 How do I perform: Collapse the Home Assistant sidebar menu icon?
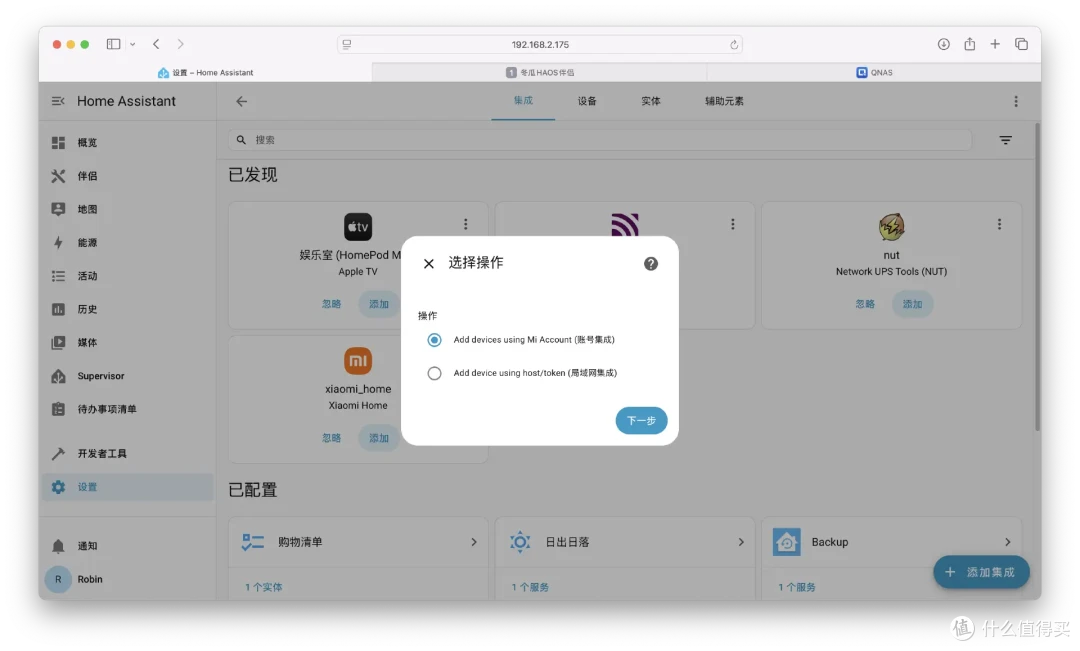pos(58,101)
